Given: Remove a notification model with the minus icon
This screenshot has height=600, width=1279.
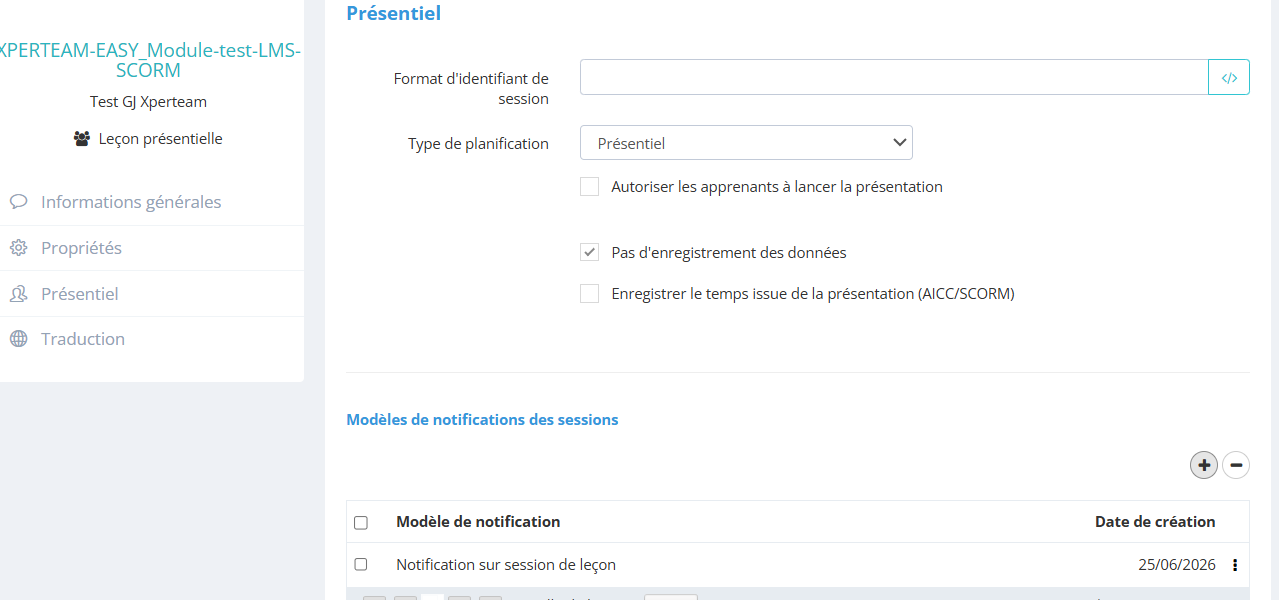Looking at the screenshot, I should pos(1236,465).
